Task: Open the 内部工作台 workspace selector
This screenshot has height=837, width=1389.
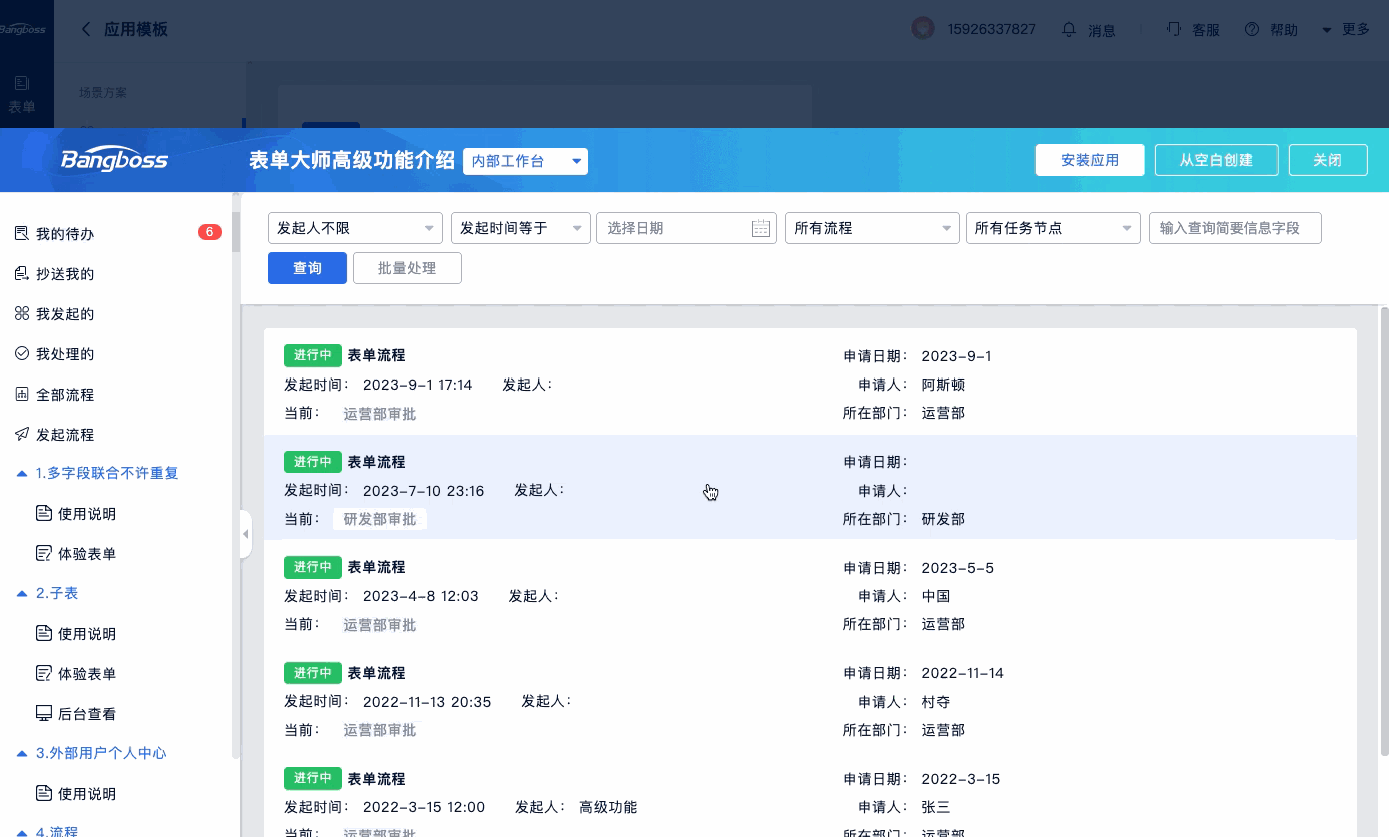Action: [x=525, y=161]
